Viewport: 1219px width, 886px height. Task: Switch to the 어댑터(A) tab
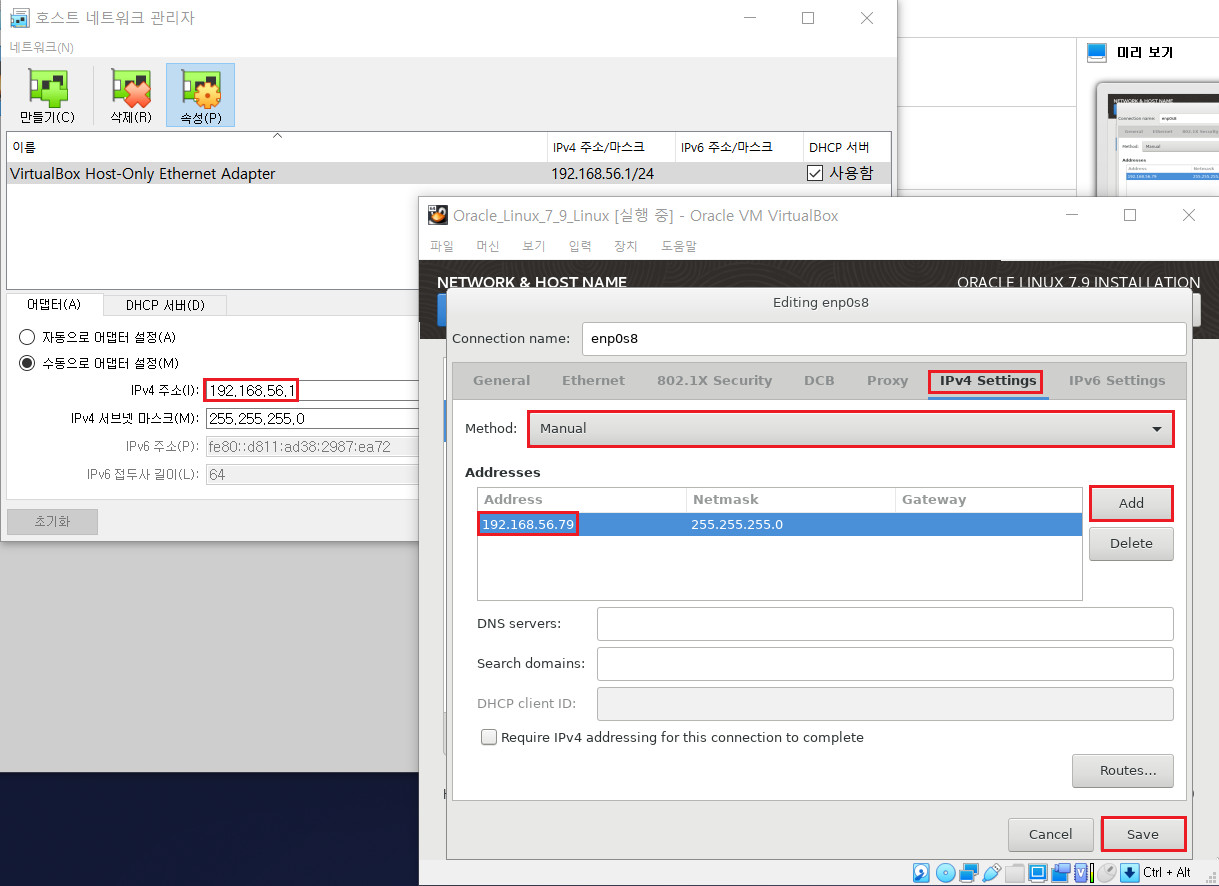click(x=53, y=304)
